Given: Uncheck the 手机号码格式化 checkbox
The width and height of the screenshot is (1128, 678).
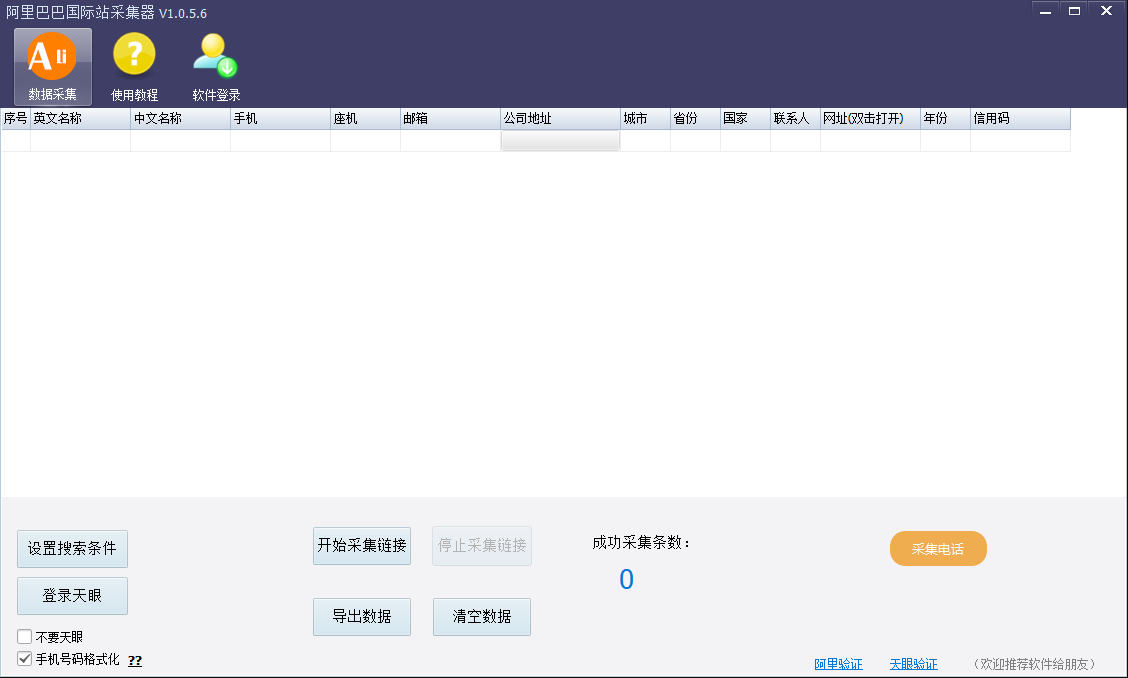Looking at the screenshot, I should tap(24, 659).
